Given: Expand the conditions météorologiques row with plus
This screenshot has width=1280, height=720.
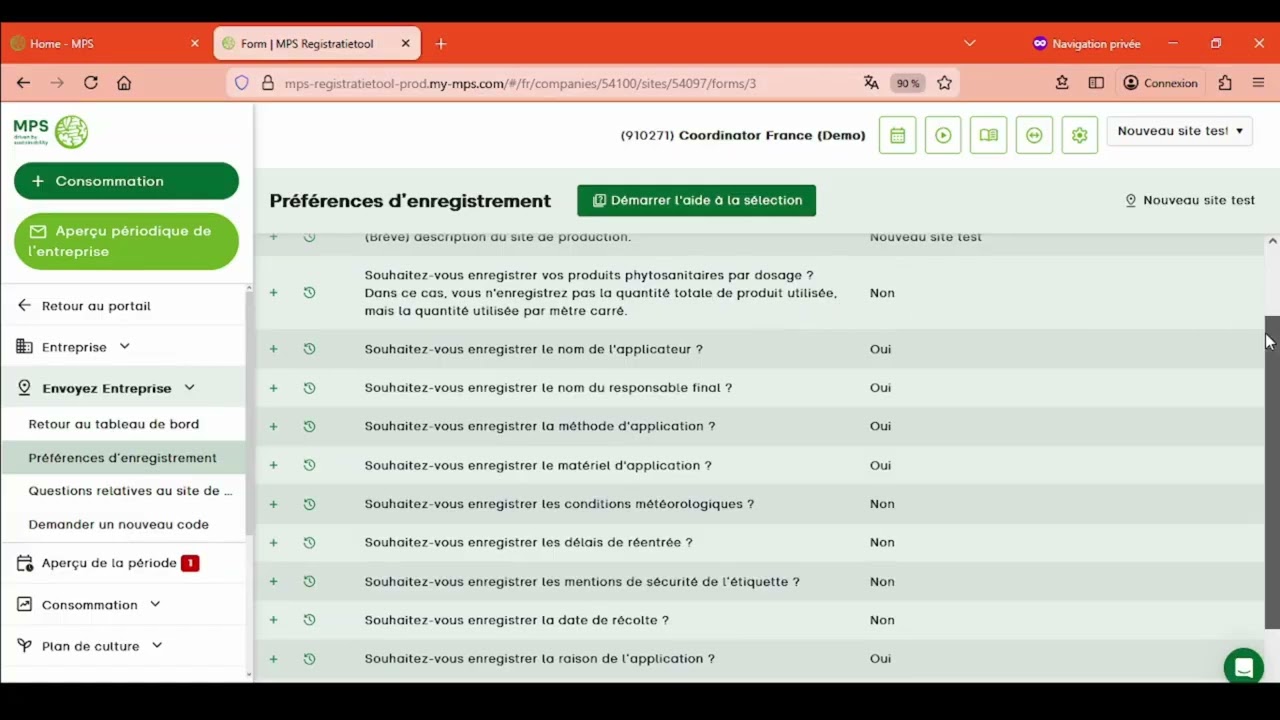Looking at the screenshot, I should [273, 504].
